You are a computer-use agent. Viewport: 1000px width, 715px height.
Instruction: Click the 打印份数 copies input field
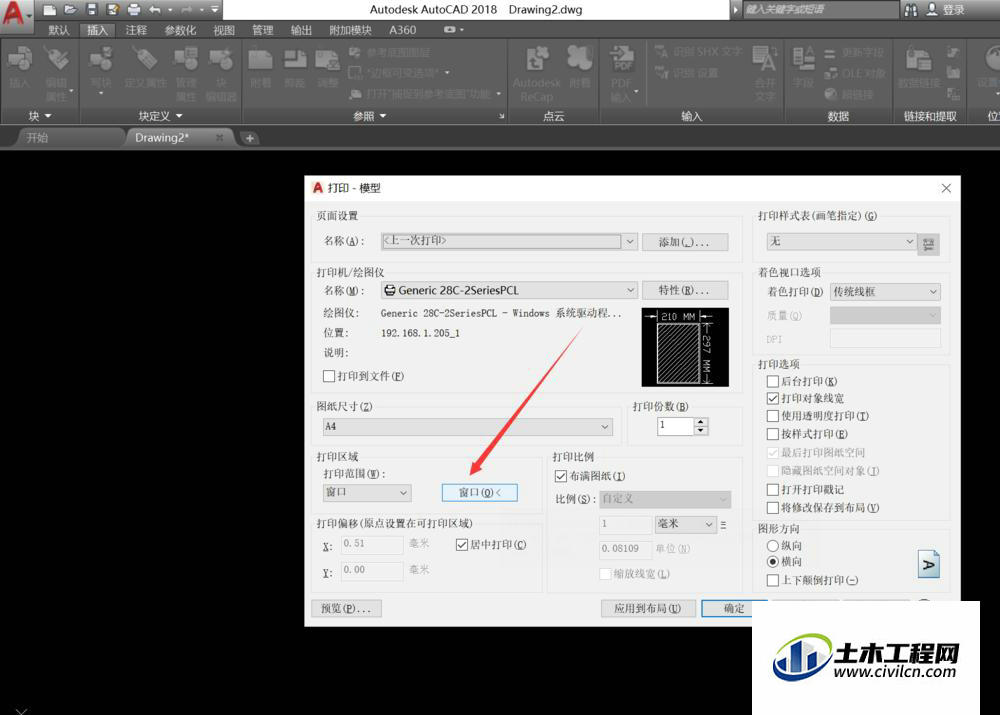pyautogui.click(x=675, y=426)
